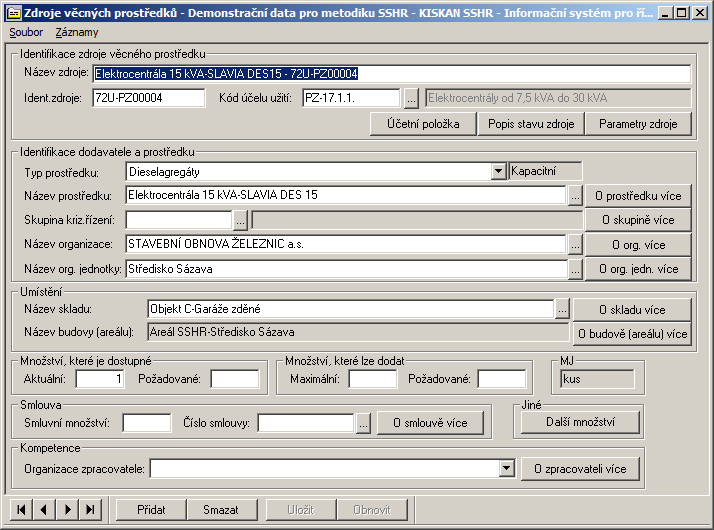The image size is (714, 530).
Task: Focus Požadované field under dostupné množství
Action: point(235,379)
